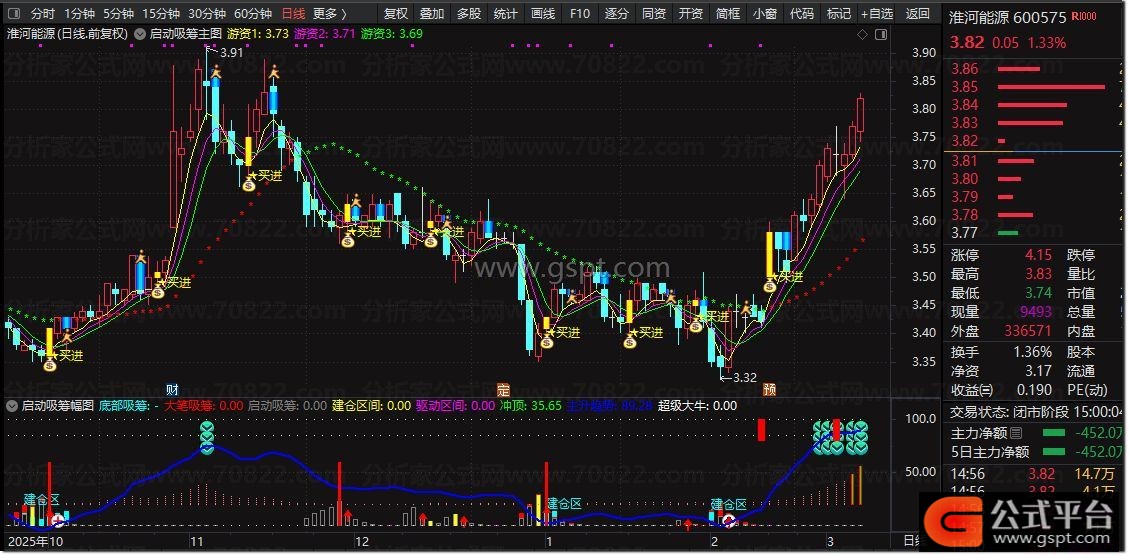Click the 定 marker icon below the chart

[x=503, y=388]
